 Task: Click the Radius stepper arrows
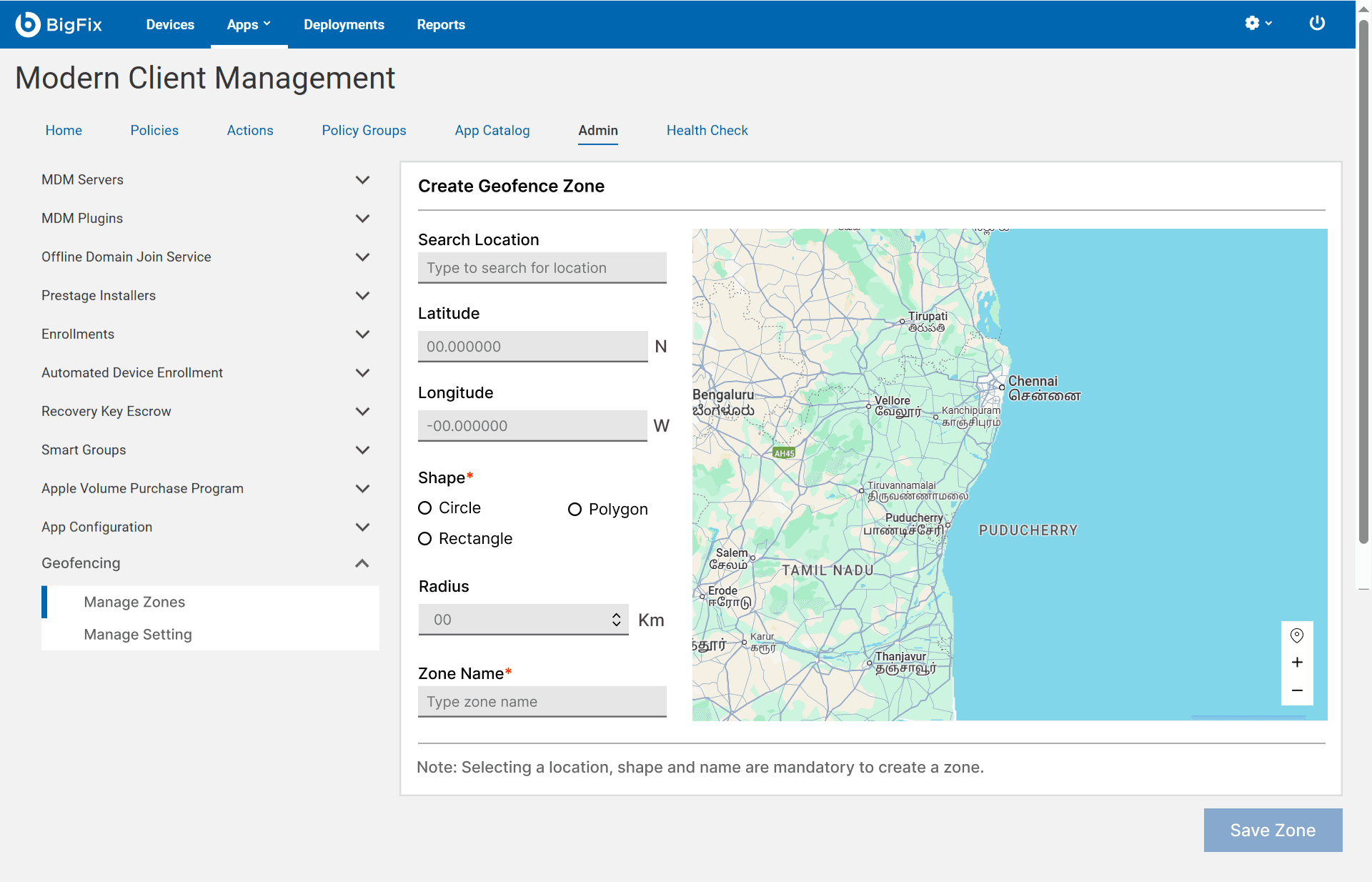616,620
